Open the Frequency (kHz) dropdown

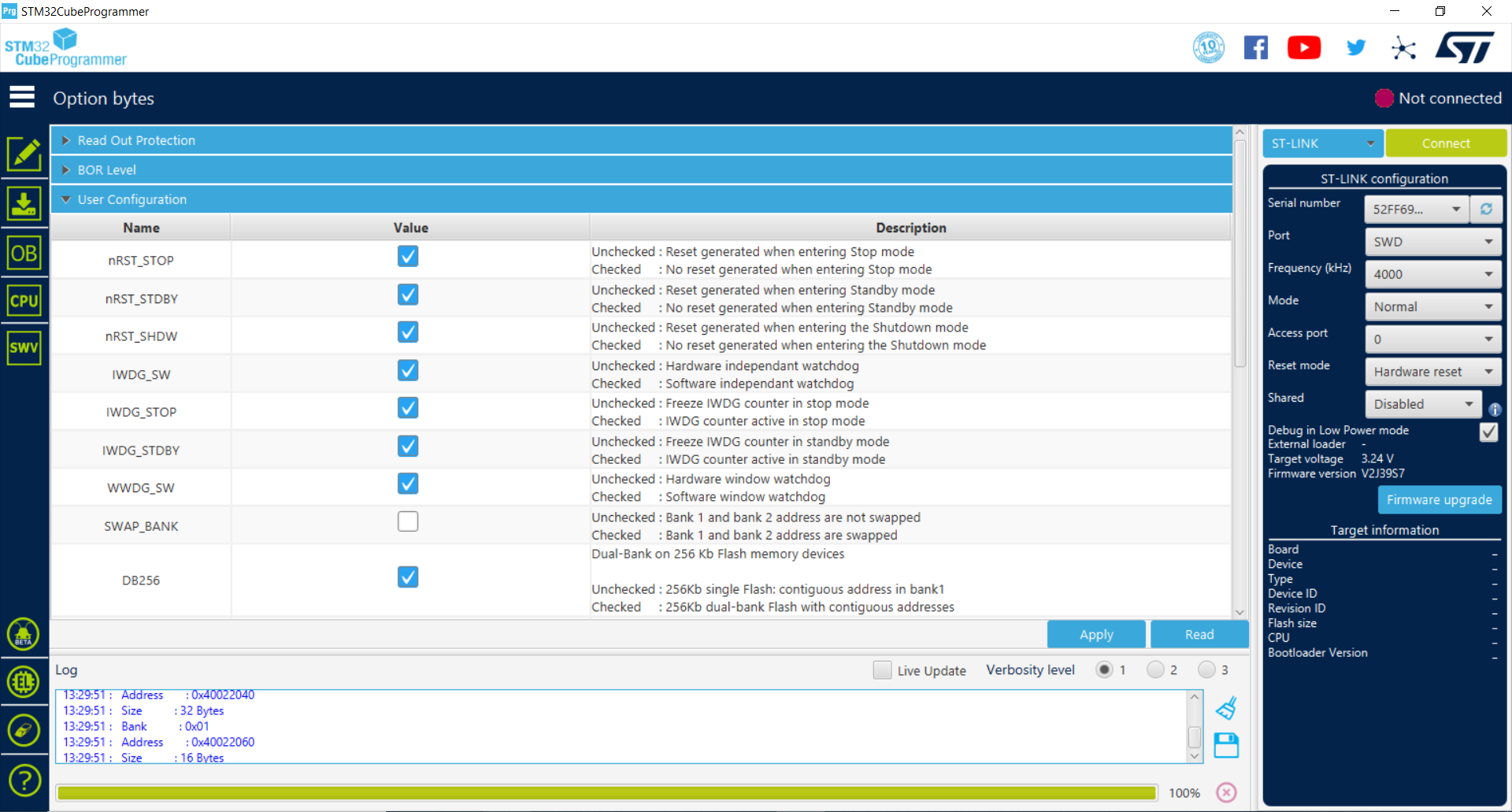(1432, 274)
